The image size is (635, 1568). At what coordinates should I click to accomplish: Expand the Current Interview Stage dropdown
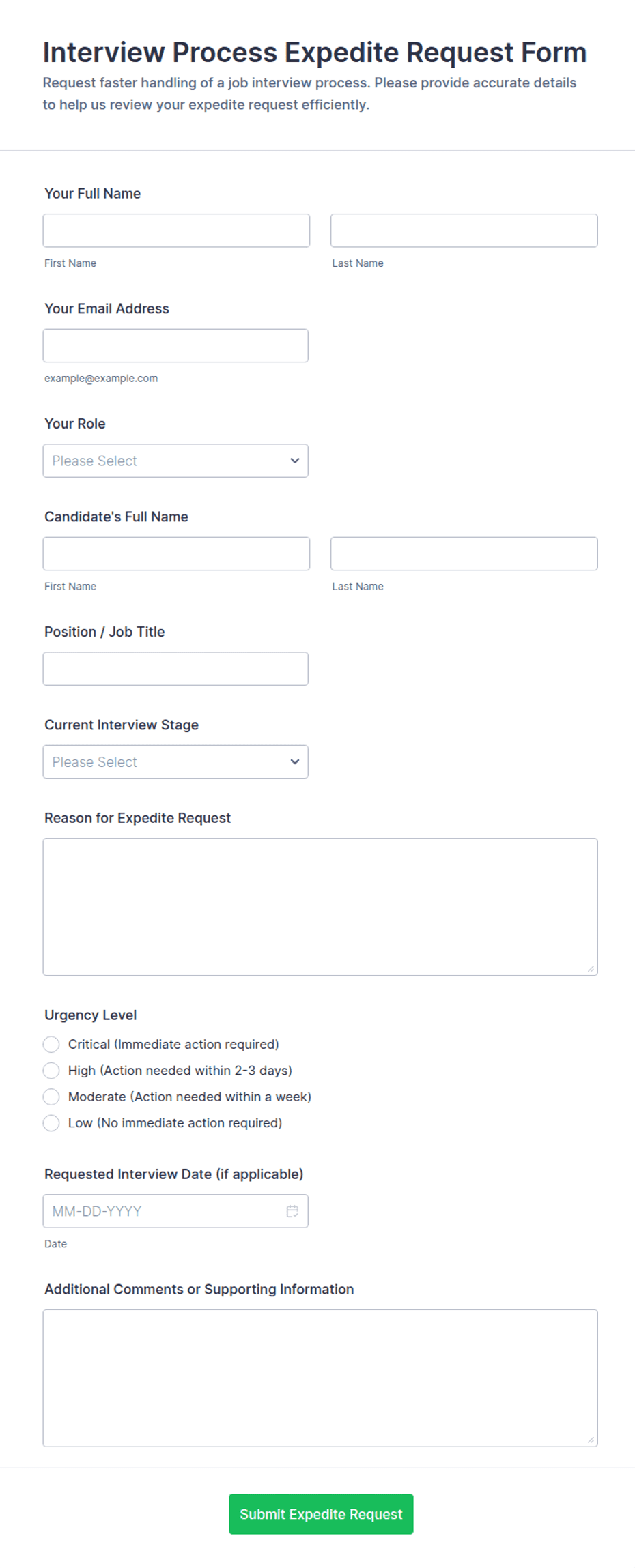(x=175, y=761)
